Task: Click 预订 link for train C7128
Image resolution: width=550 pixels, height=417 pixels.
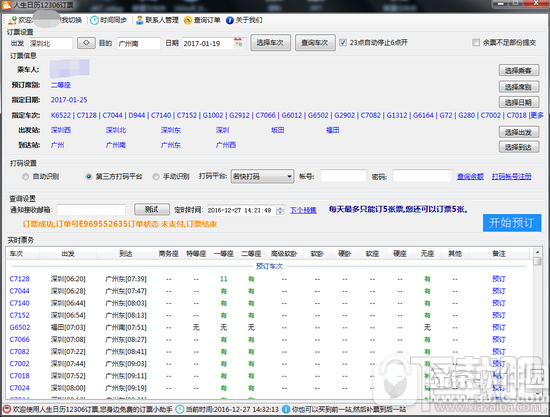Action: [x=499, y=279]
